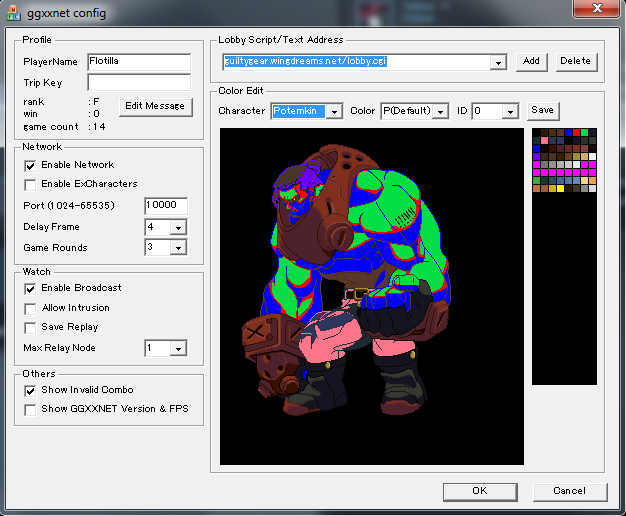Open the Game Rounds dropdown

point(178,248)
